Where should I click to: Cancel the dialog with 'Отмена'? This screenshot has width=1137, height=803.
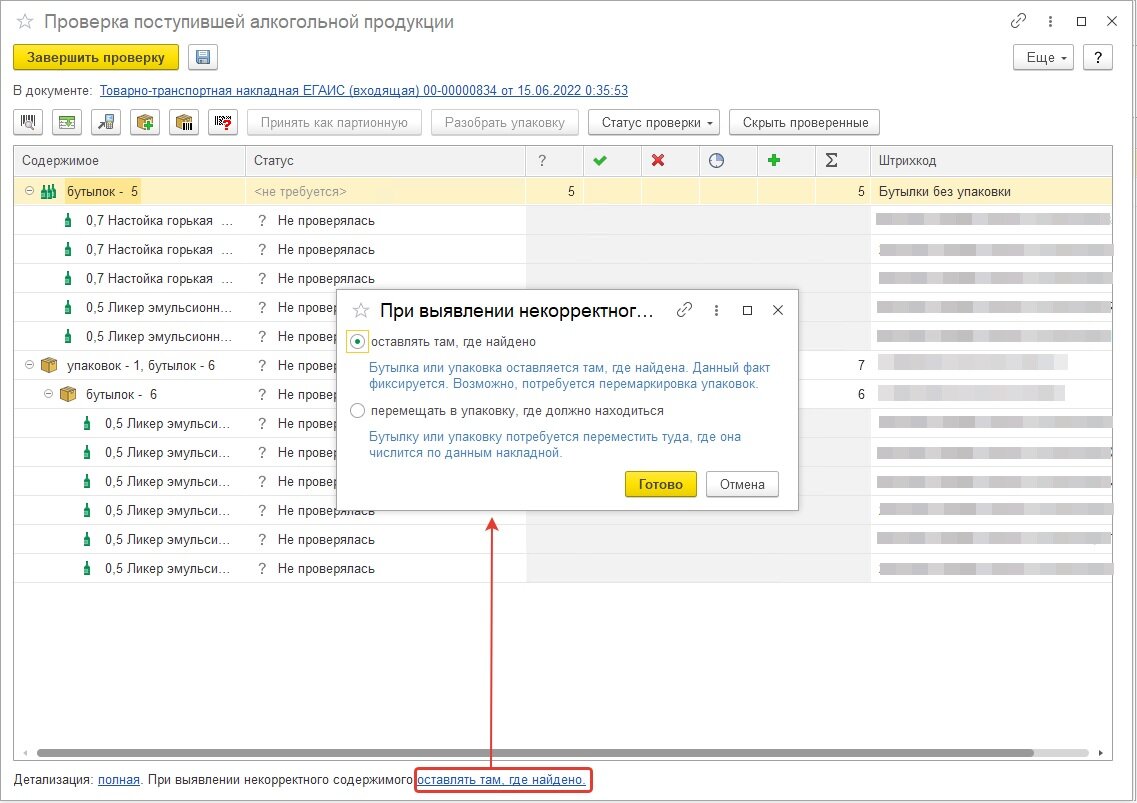pyautogui.click(x=742, y=484)
